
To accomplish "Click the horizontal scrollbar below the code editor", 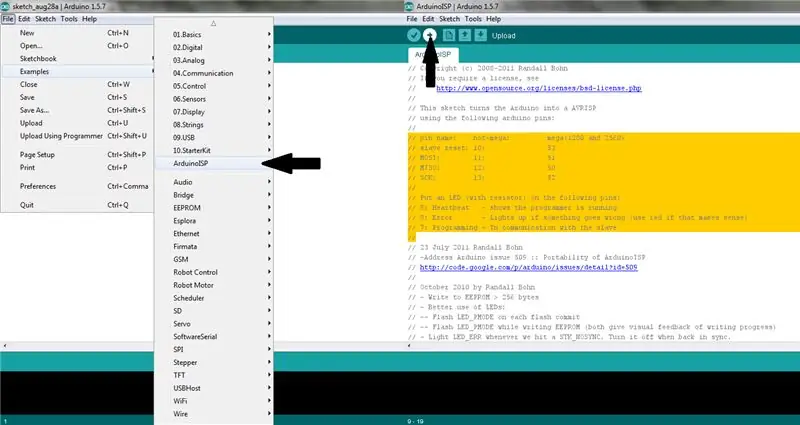I will click(x=602, y=346).
